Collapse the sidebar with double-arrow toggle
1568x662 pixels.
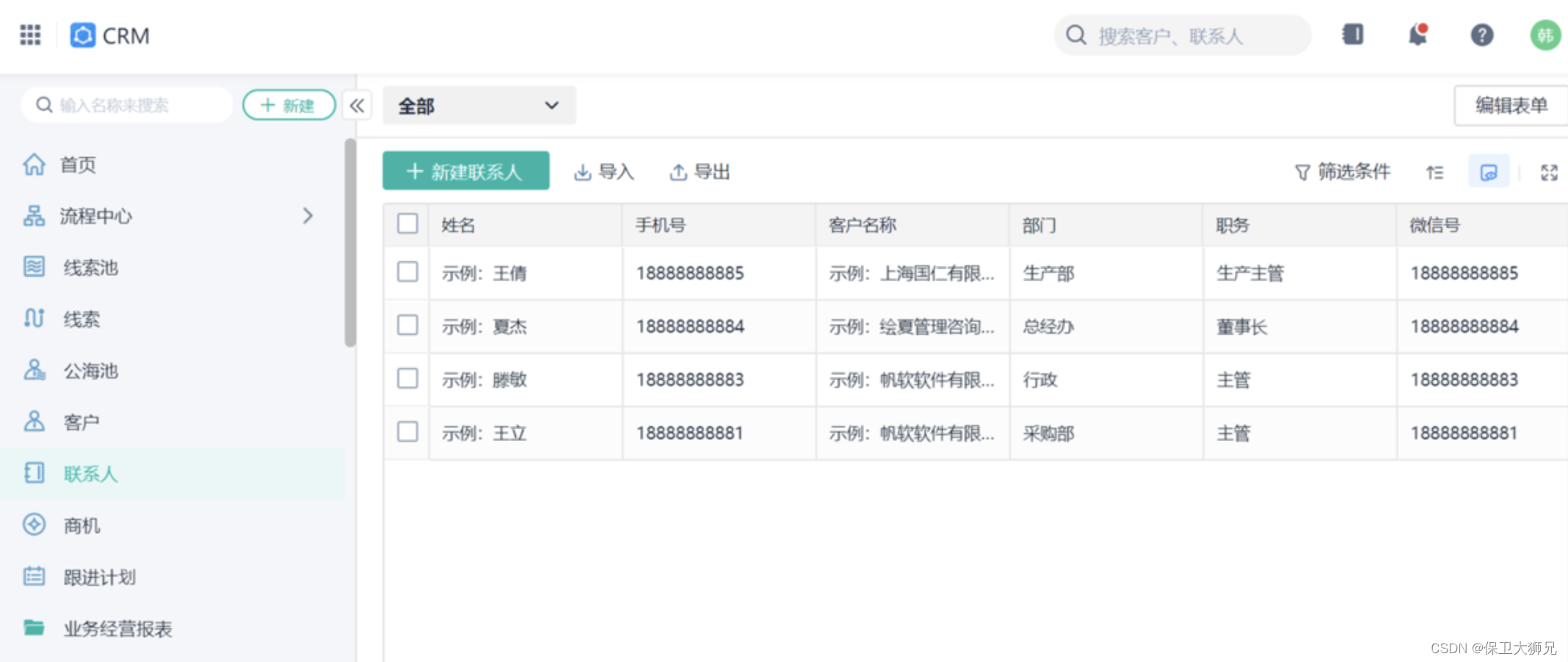[x=357, y=105]
